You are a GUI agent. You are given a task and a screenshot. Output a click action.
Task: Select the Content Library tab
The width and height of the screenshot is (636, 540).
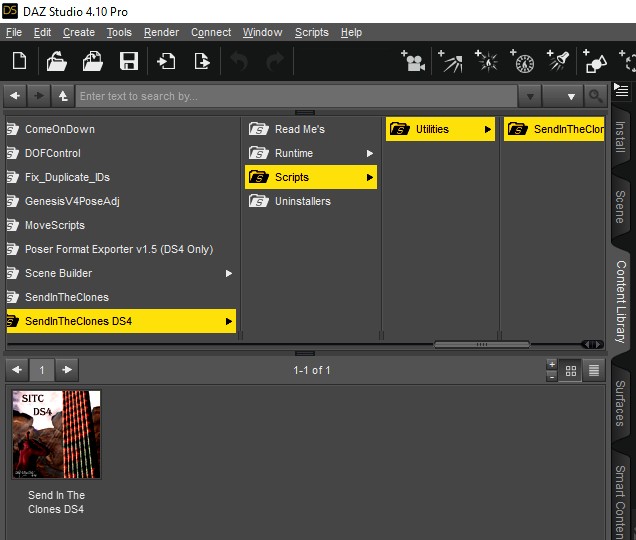[x=621, y=301]
